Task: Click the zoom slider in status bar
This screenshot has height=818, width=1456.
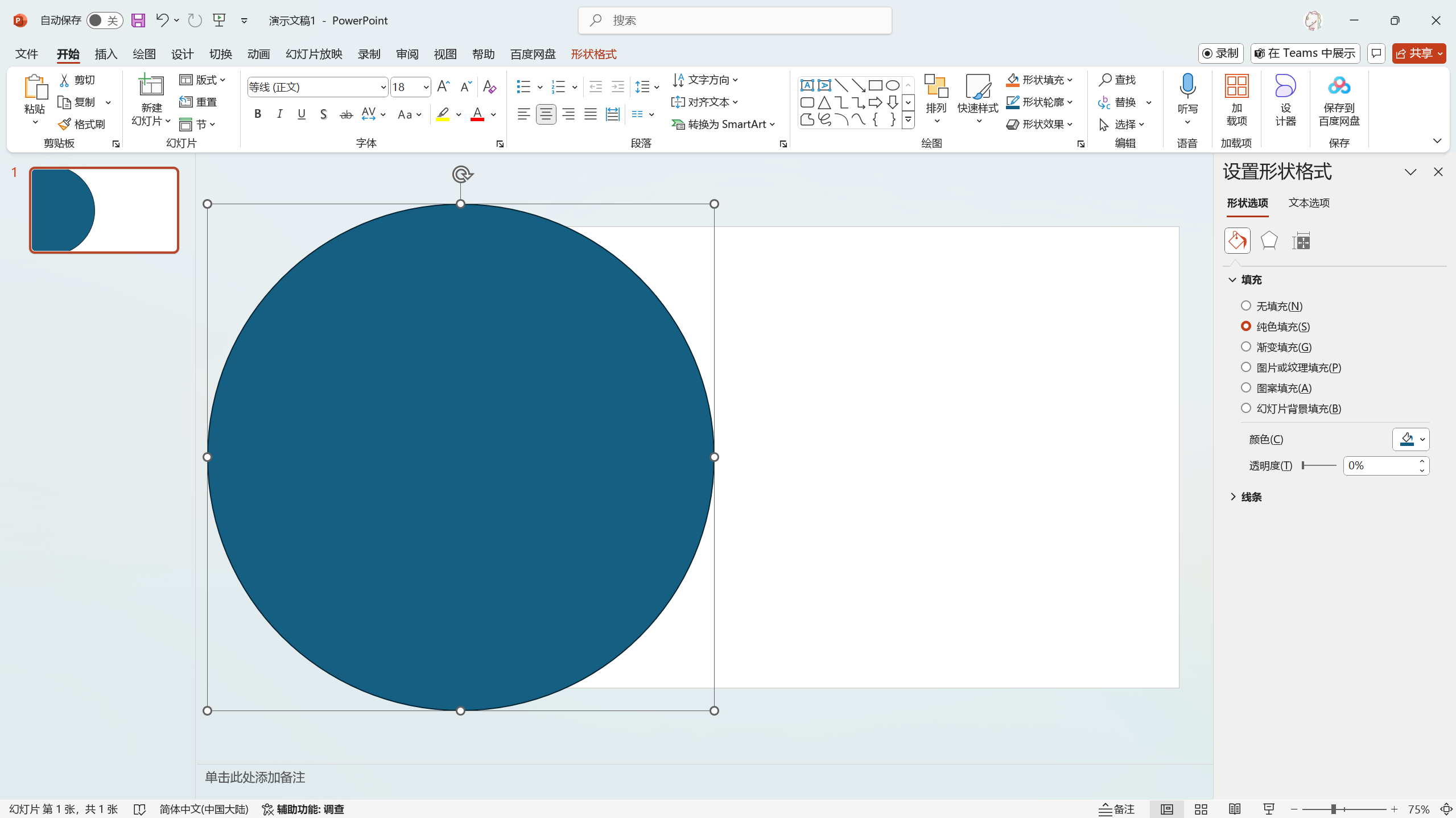Action: pyautogui.click(x=1344, y=809)
